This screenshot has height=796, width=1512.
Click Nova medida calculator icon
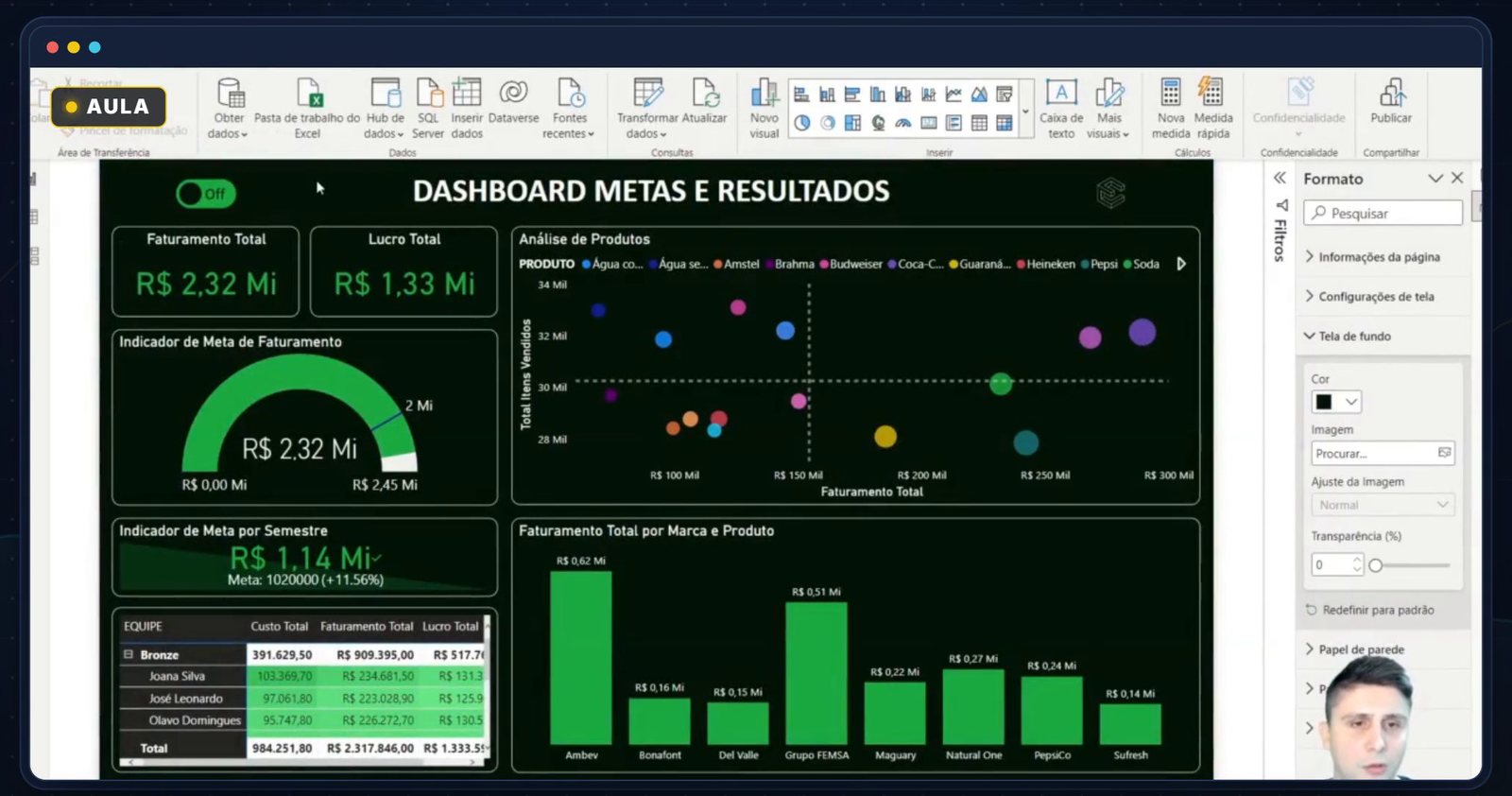click(x=1171, y=93)
